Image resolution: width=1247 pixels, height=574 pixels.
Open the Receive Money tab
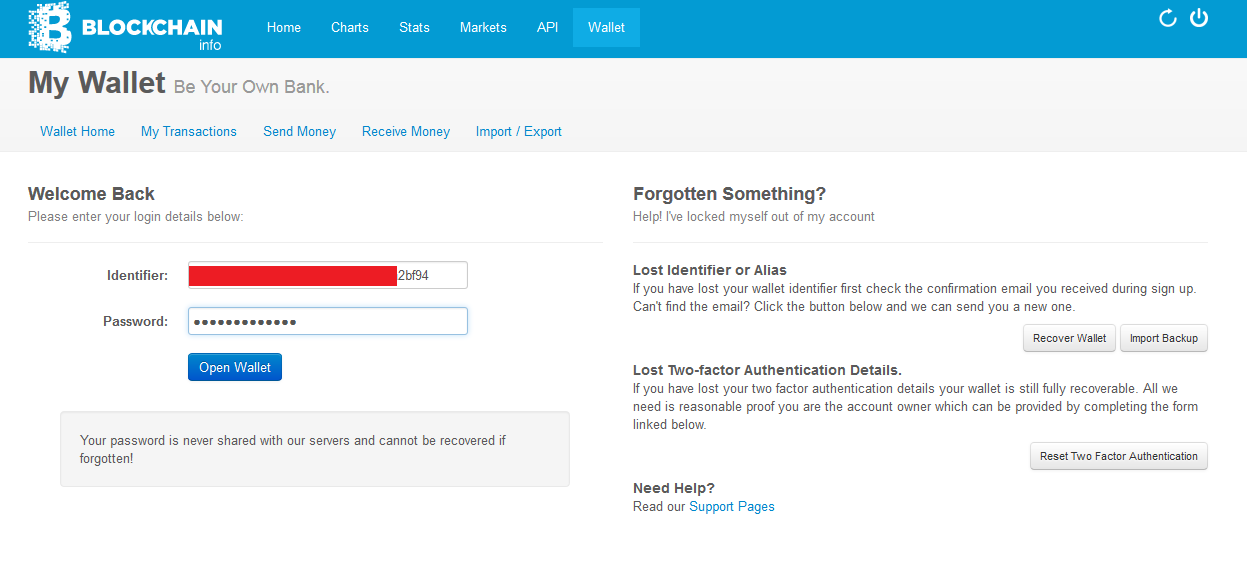(x=406, y=131)
